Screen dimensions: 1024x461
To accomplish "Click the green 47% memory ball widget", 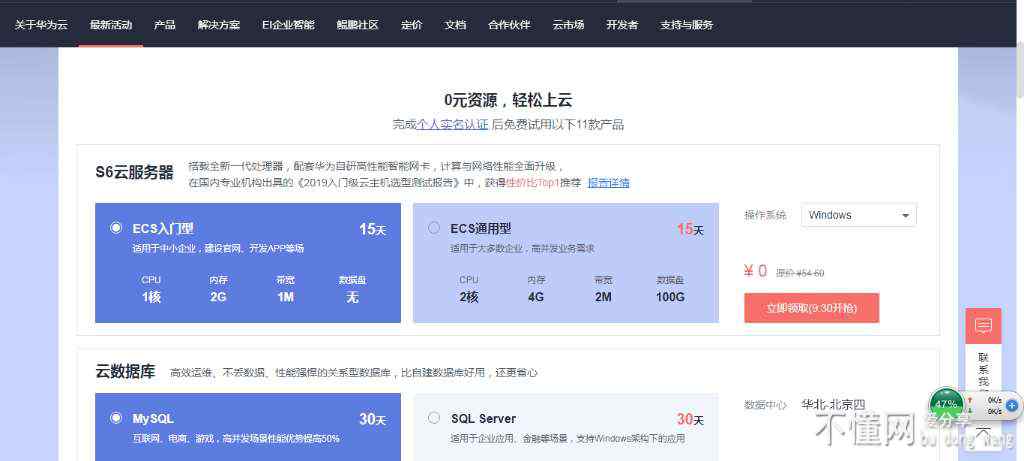I will [946, 405].
